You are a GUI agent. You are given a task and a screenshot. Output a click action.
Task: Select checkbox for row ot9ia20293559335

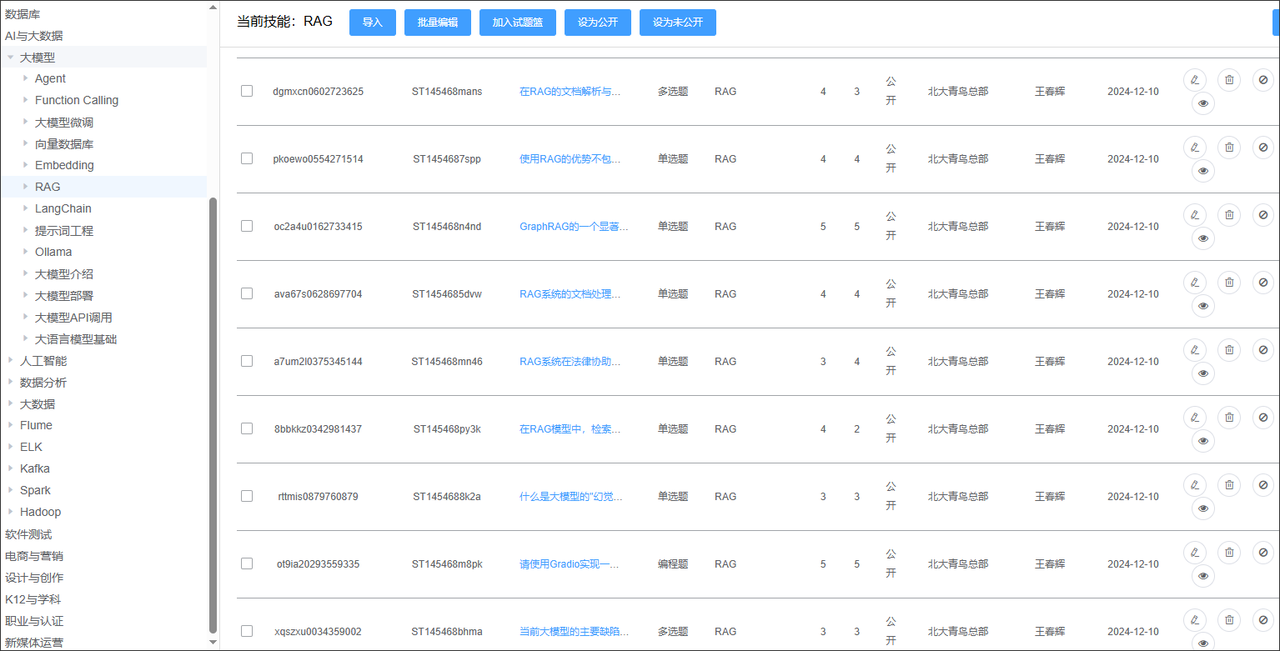tap(247, 564)
